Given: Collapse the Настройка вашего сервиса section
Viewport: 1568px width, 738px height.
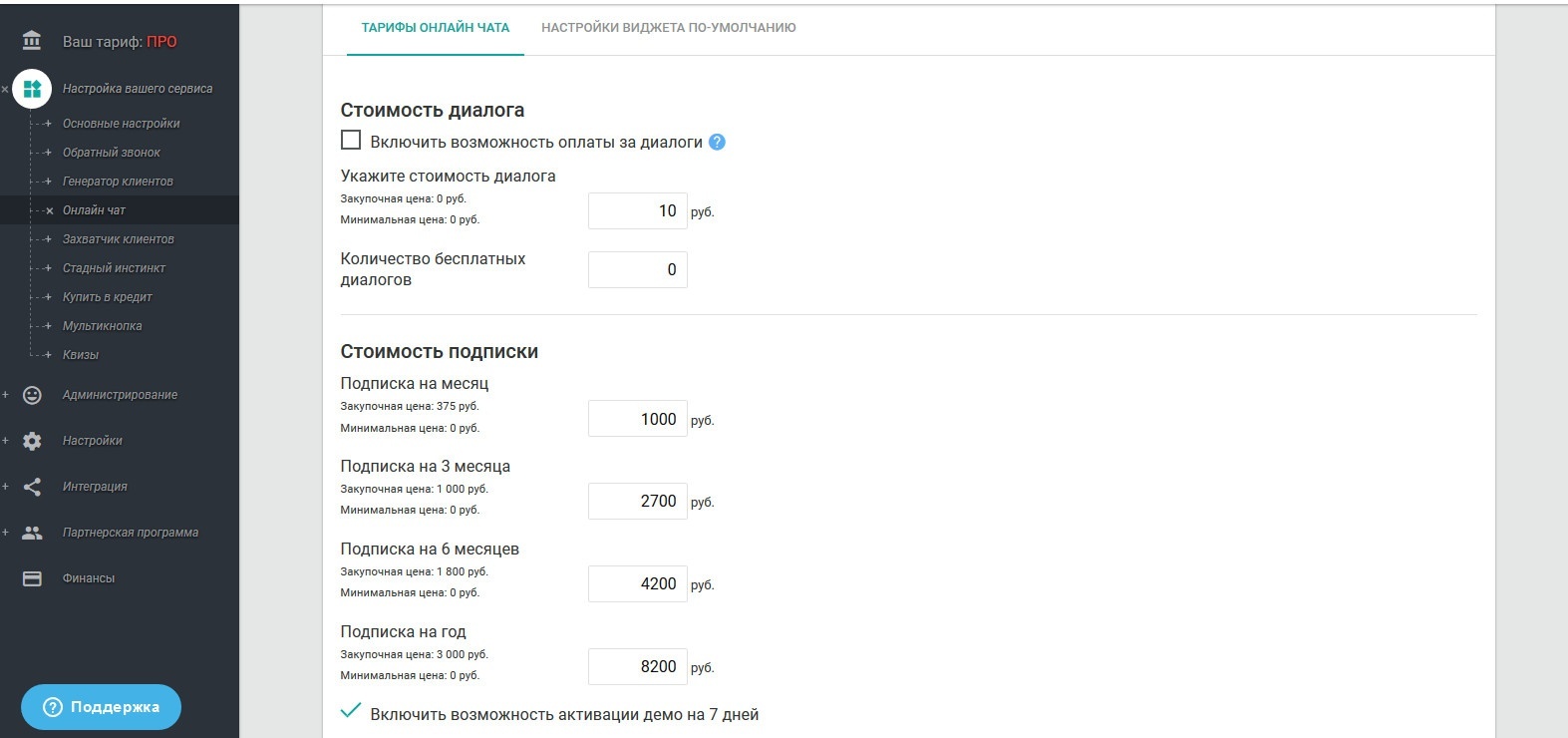Looking at the screenshot, I should click(5, 89).
